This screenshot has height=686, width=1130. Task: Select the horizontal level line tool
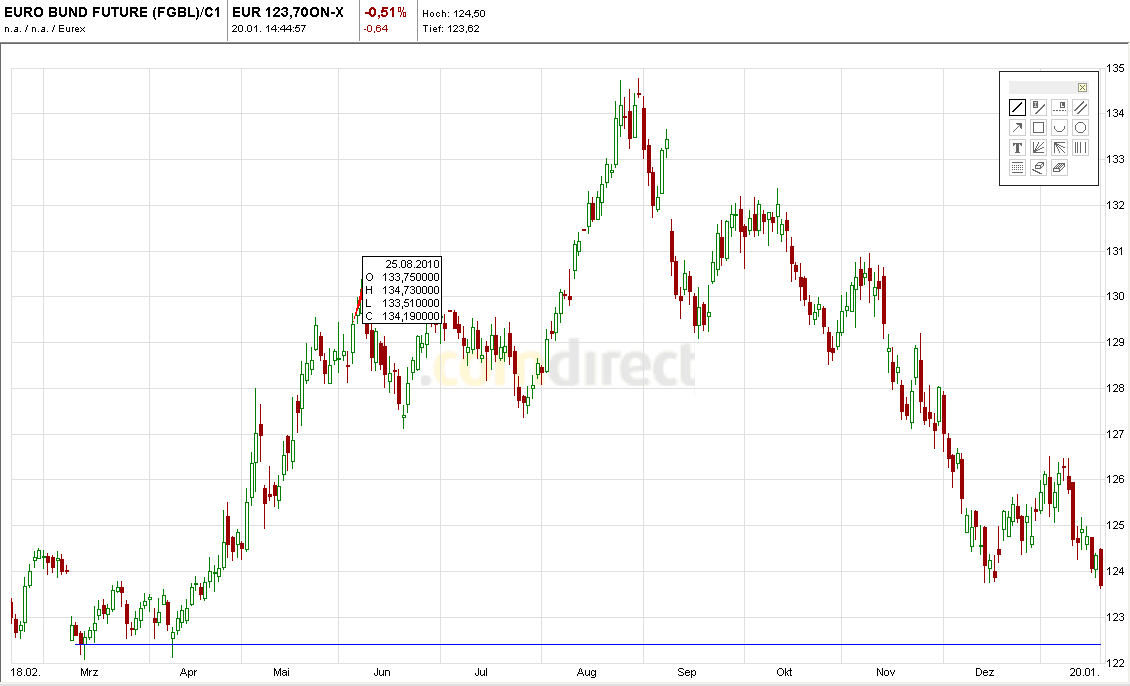(1059, 106)
